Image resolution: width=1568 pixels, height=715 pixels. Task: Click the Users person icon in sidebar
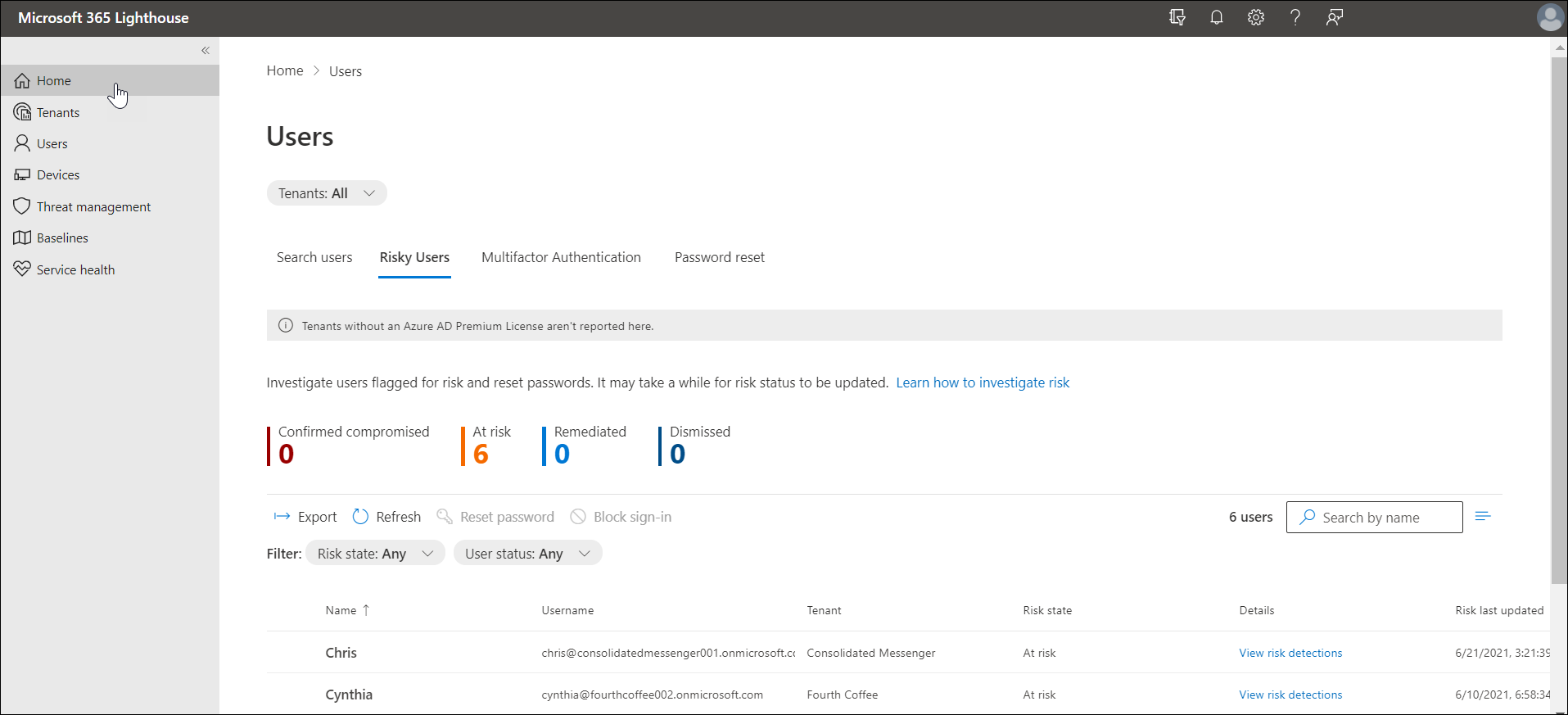[22, 143]
